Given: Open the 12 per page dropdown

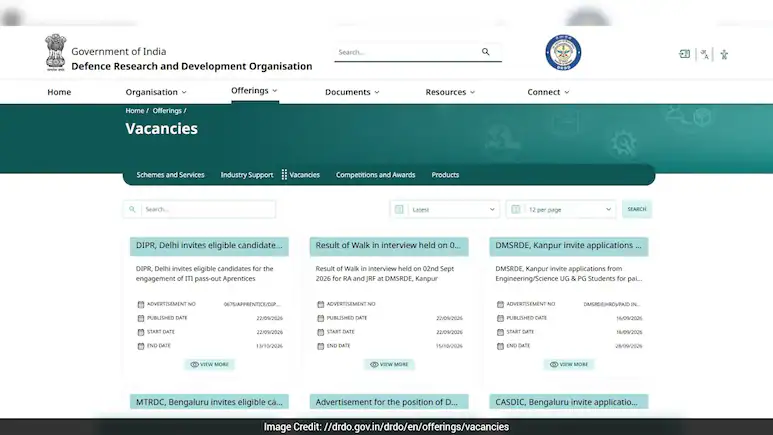Looking at the screenshot, I should click(x=561, y=210).
